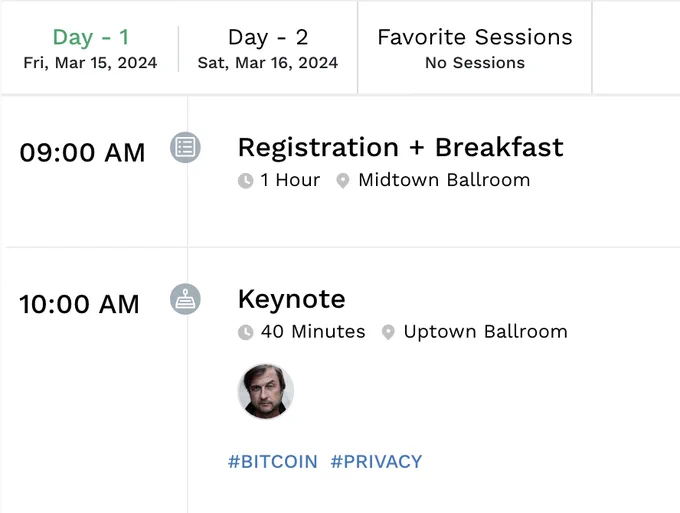Switch to the Day - 1 tab
680x513 pixels.
click(90, 48)
